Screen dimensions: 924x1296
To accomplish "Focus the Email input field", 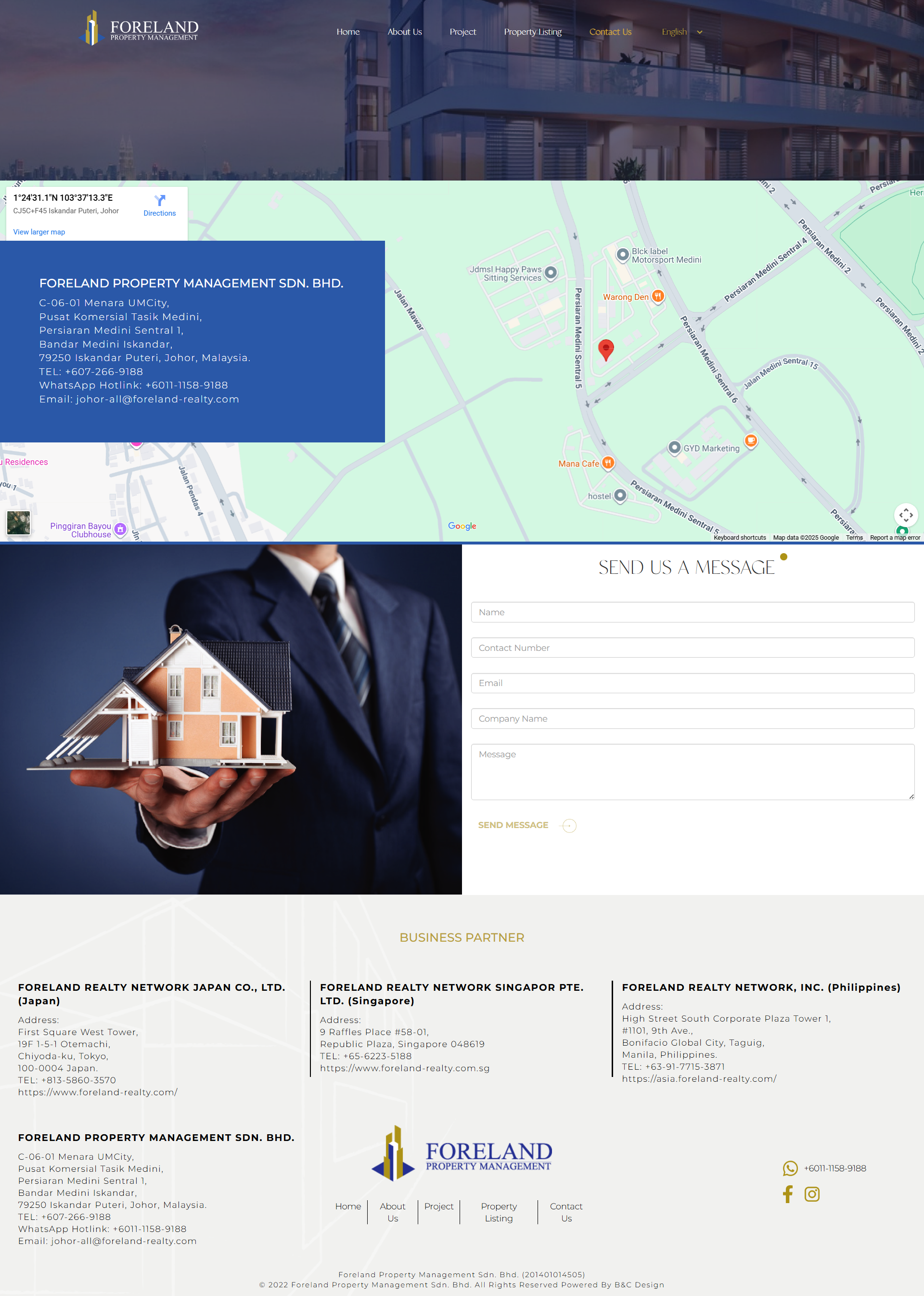I will [693, 683].
